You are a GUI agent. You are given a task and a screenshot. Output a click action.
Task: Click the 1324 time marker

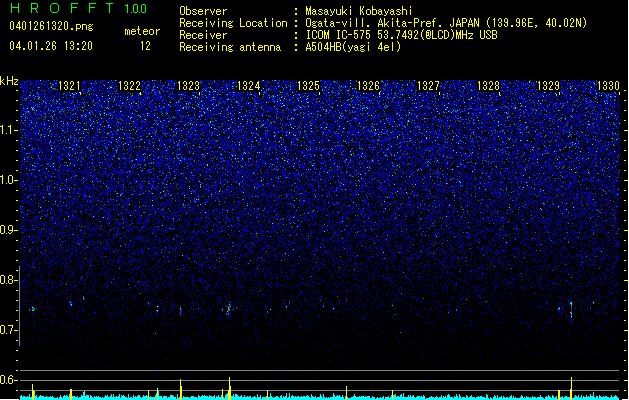(249, 85)
